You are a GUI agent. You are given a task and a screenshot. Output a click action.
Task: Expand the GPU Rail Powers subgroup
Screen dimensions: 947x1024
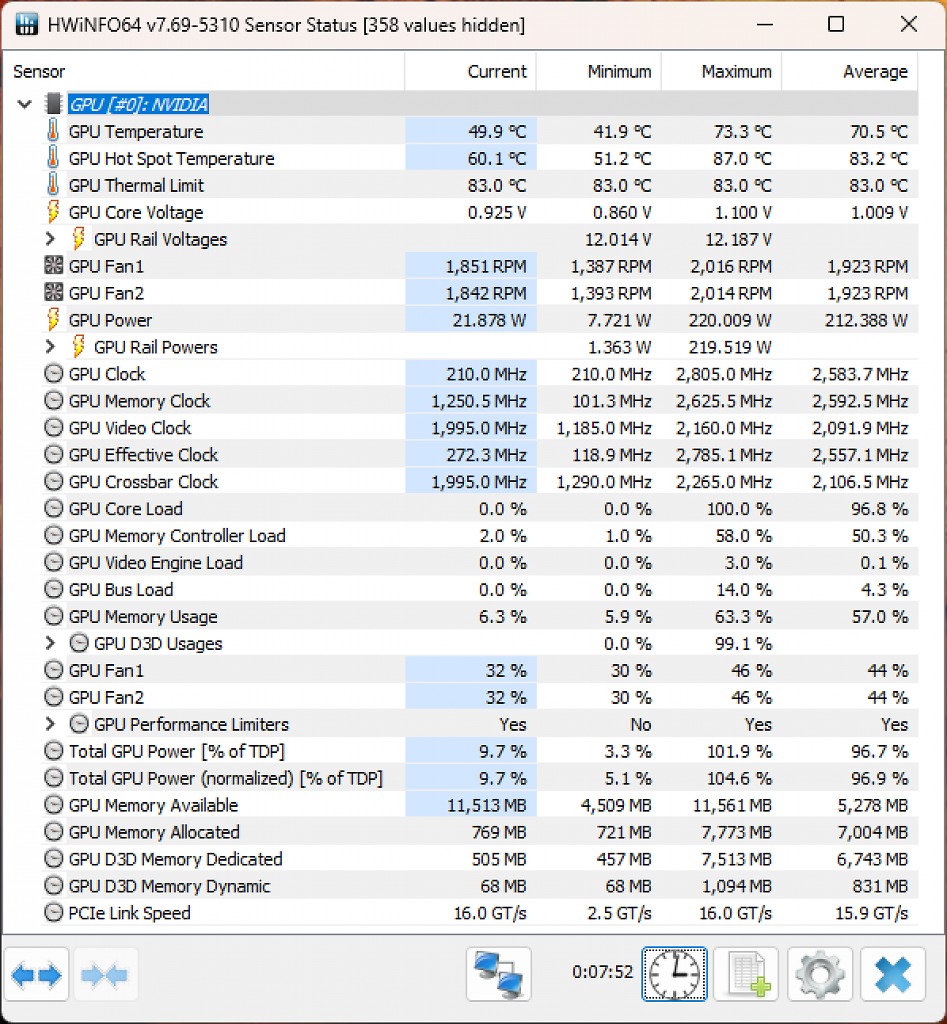point(50,347)
